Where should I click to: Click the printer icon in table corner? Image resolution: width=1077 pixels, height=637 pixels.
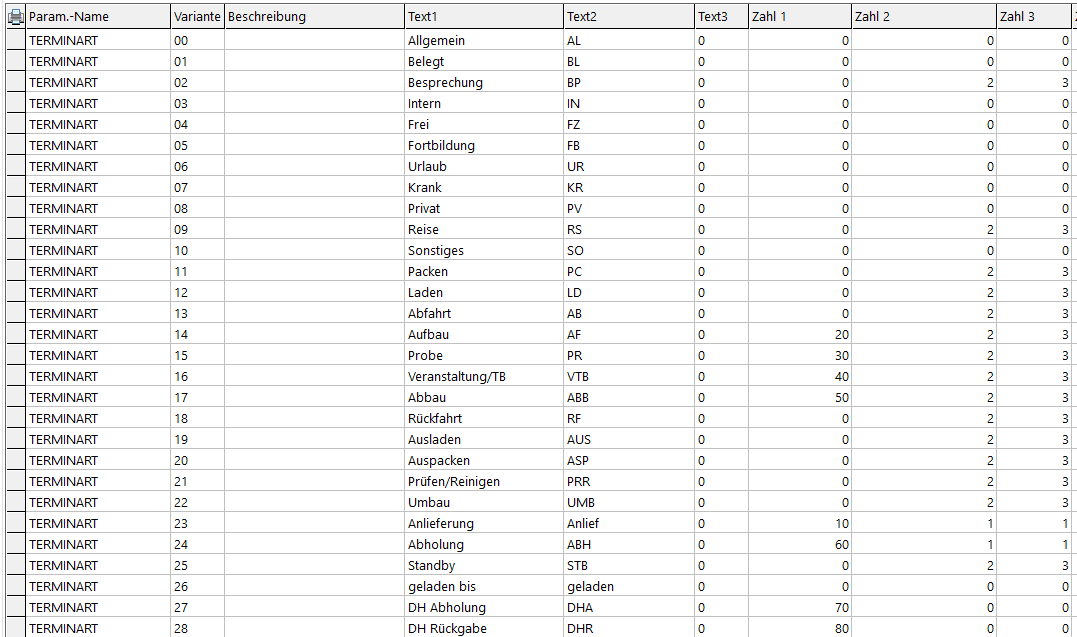coord(16,16)
